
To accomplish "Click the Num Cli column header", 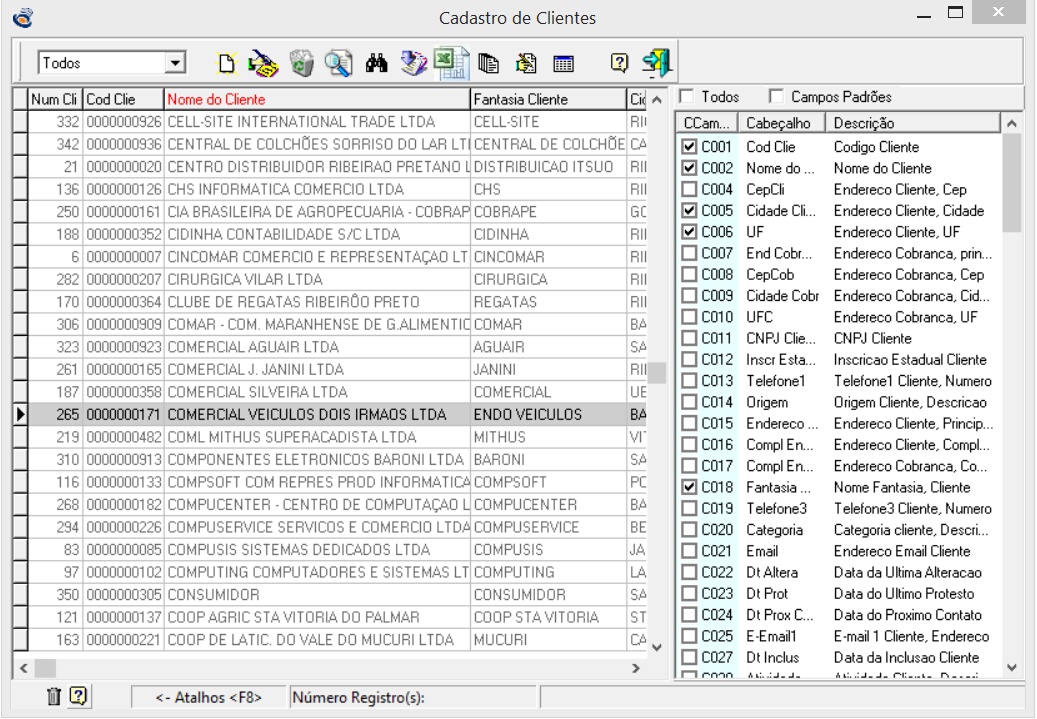I will pos(55,99).
